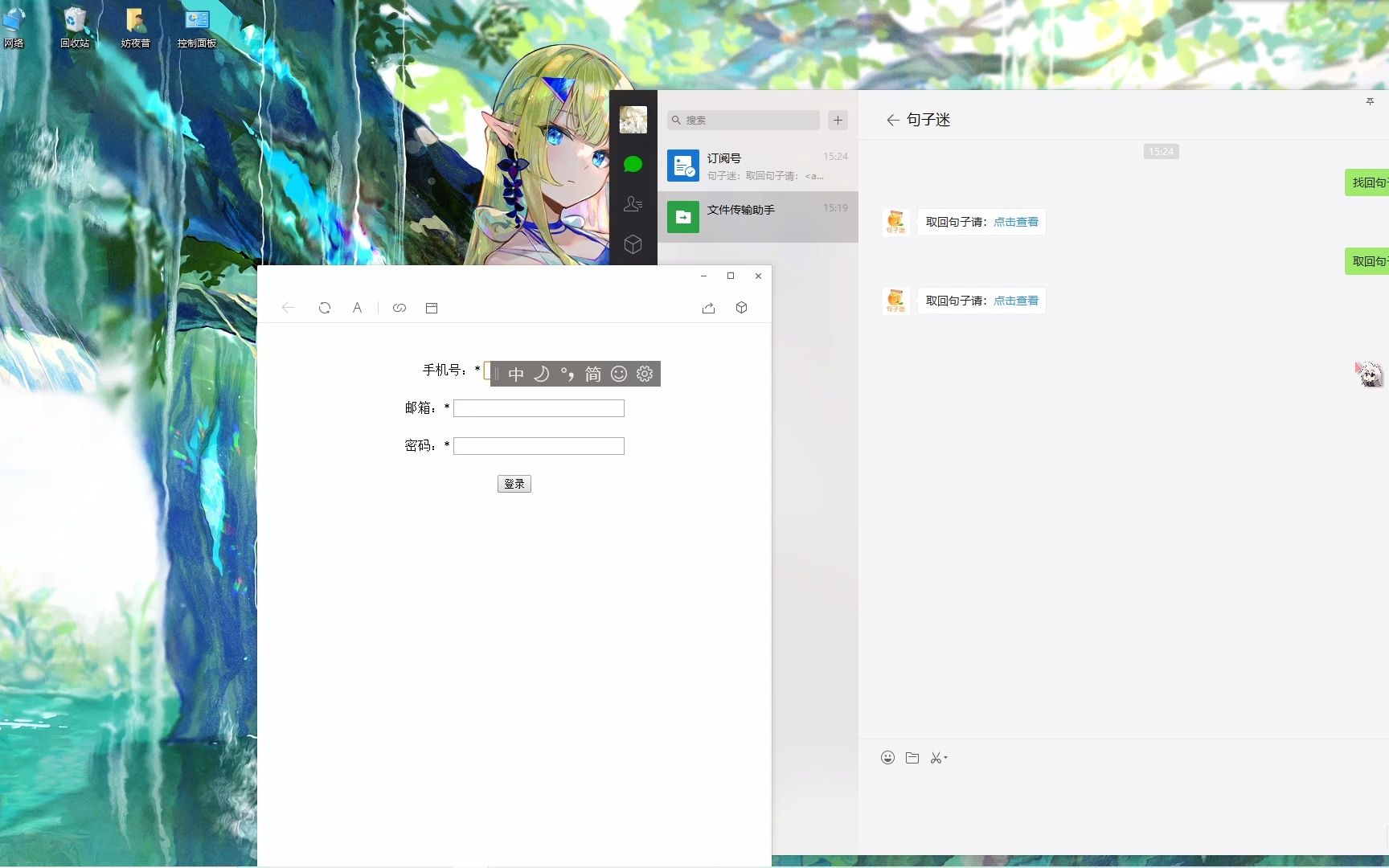Open the 文件传输助手 conversation
Viewport: 1389px width, 868px height.
pos(758,217)
